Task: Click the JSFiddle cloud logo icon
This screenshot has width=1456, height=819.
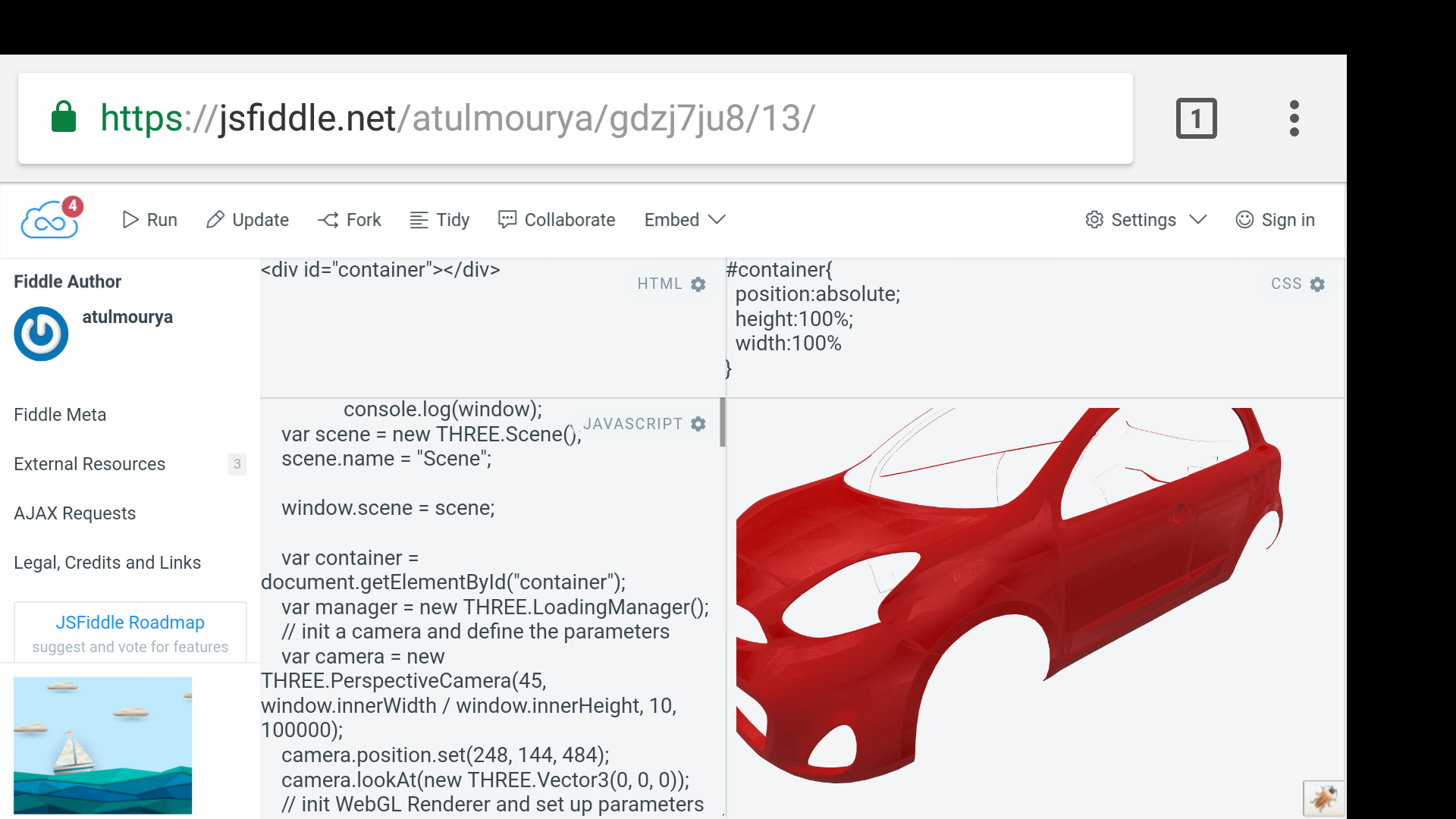Action: click(50, 220)
